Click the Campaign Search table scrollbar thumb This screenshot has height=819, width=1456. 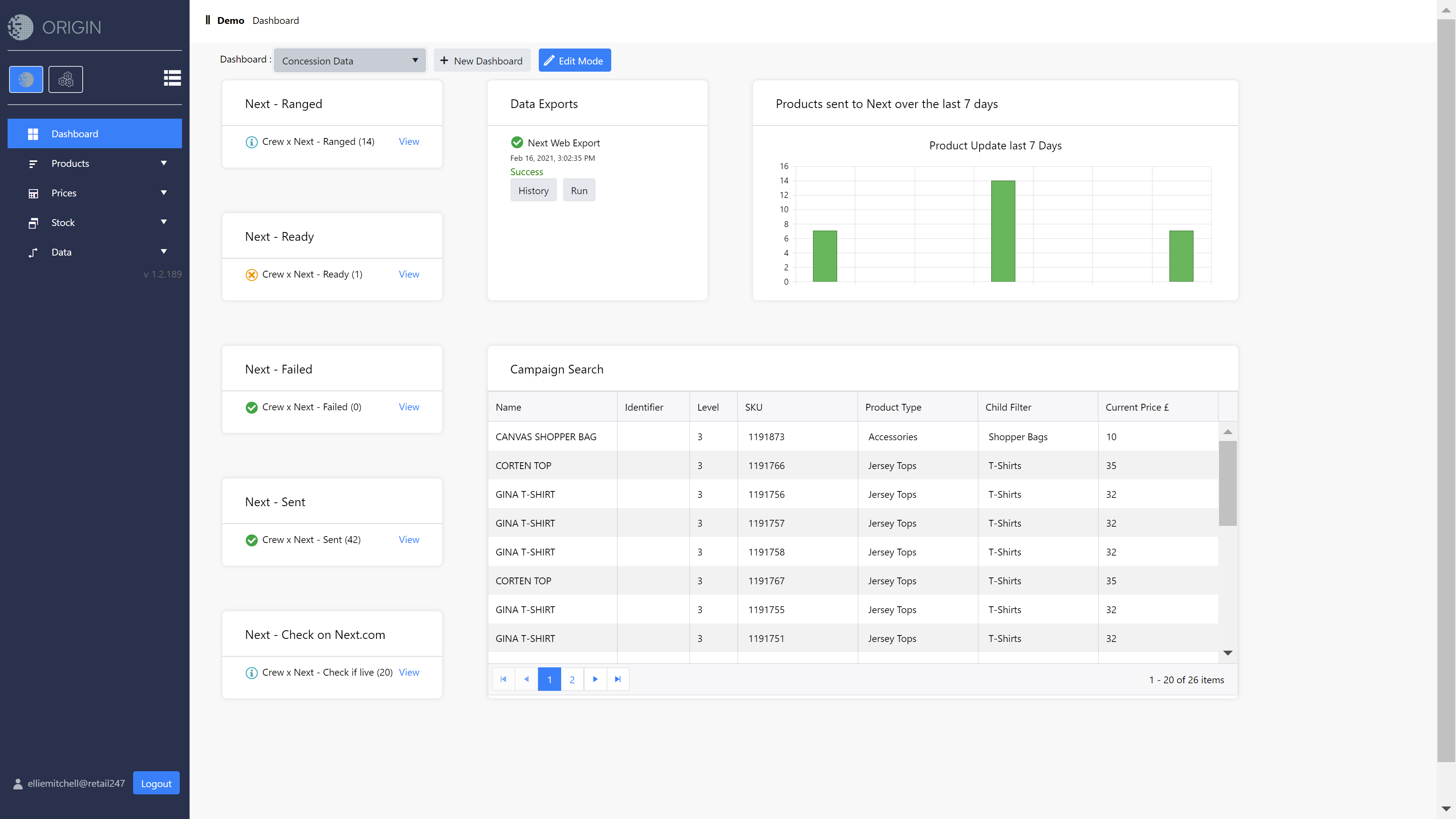pyautogui.click(x=1227, y=483)
